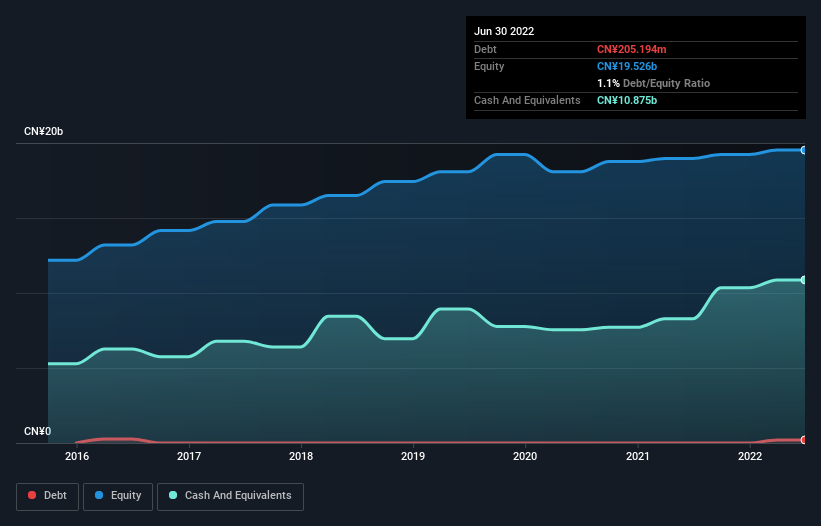Click the 2020 x-axis label
This screenshot has width=821, height=526.
click(525, 456)
